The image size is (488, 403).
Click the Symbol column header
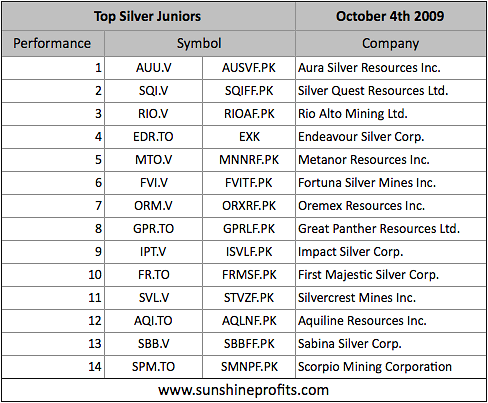[200, 43]
